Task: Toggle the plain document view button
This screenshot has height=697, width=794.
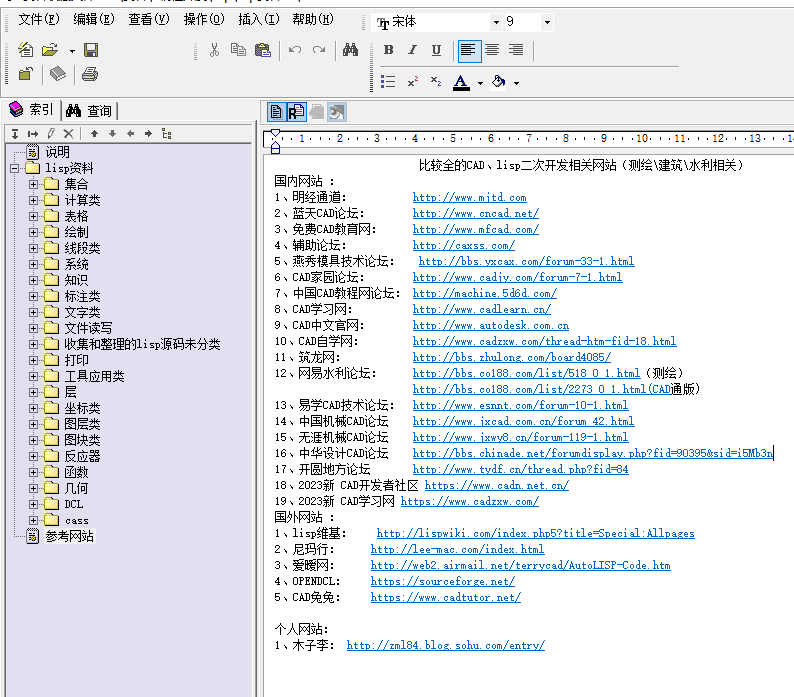Action: point(276,111)
